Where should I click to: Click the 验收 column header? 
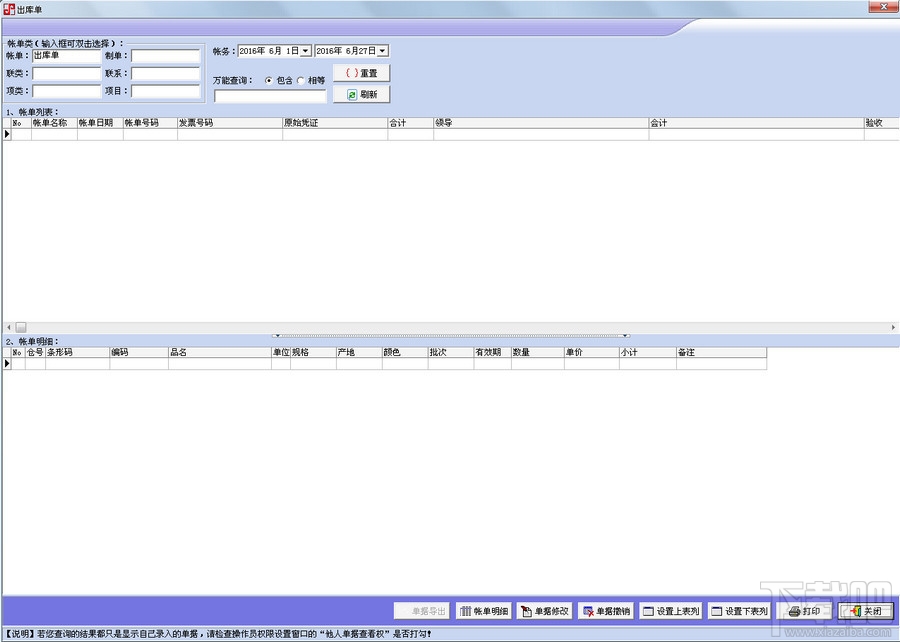[881, 123]
